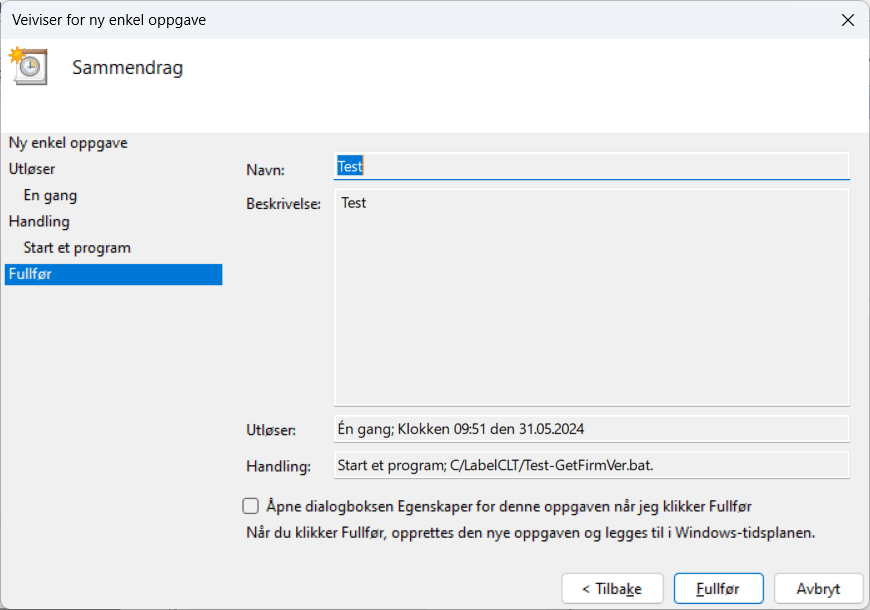Click in the Beskrivelse text area
Image resolution: width=870 pixels, height=610 pixels.
tap(591, 297)
